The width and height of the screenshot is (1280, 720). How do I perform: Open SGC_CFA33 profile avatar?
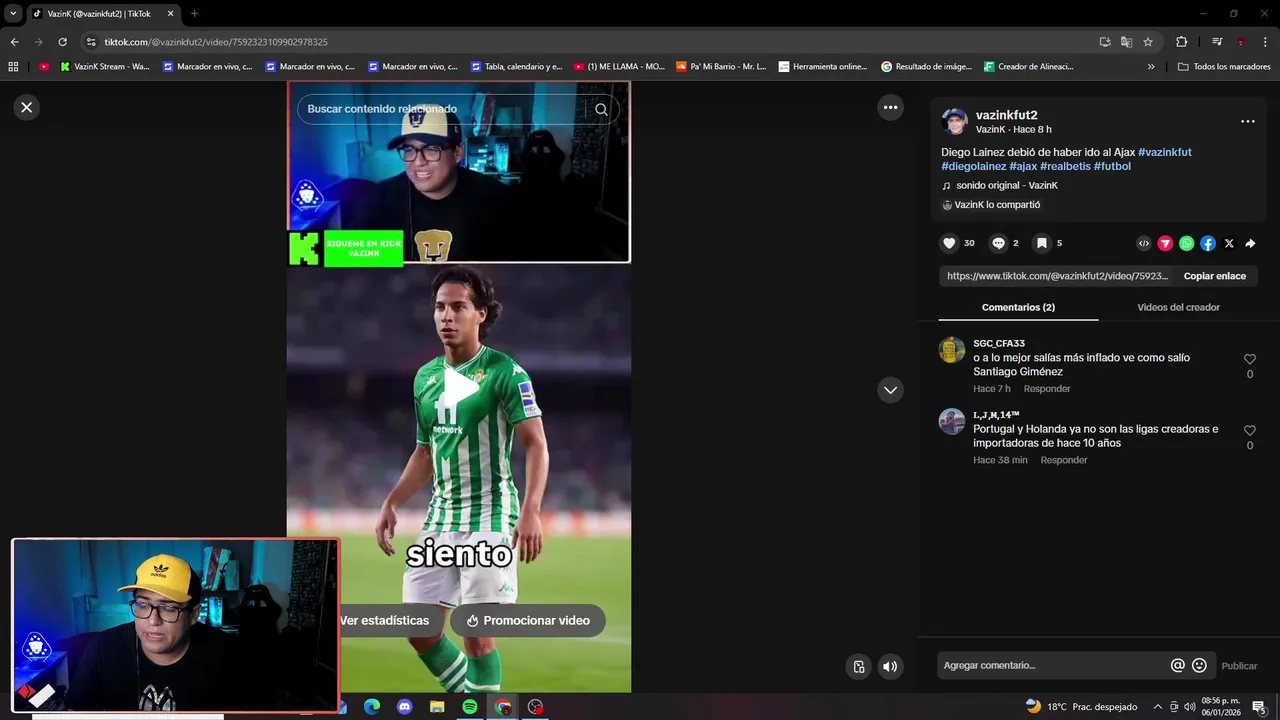(x=952, y=350)
